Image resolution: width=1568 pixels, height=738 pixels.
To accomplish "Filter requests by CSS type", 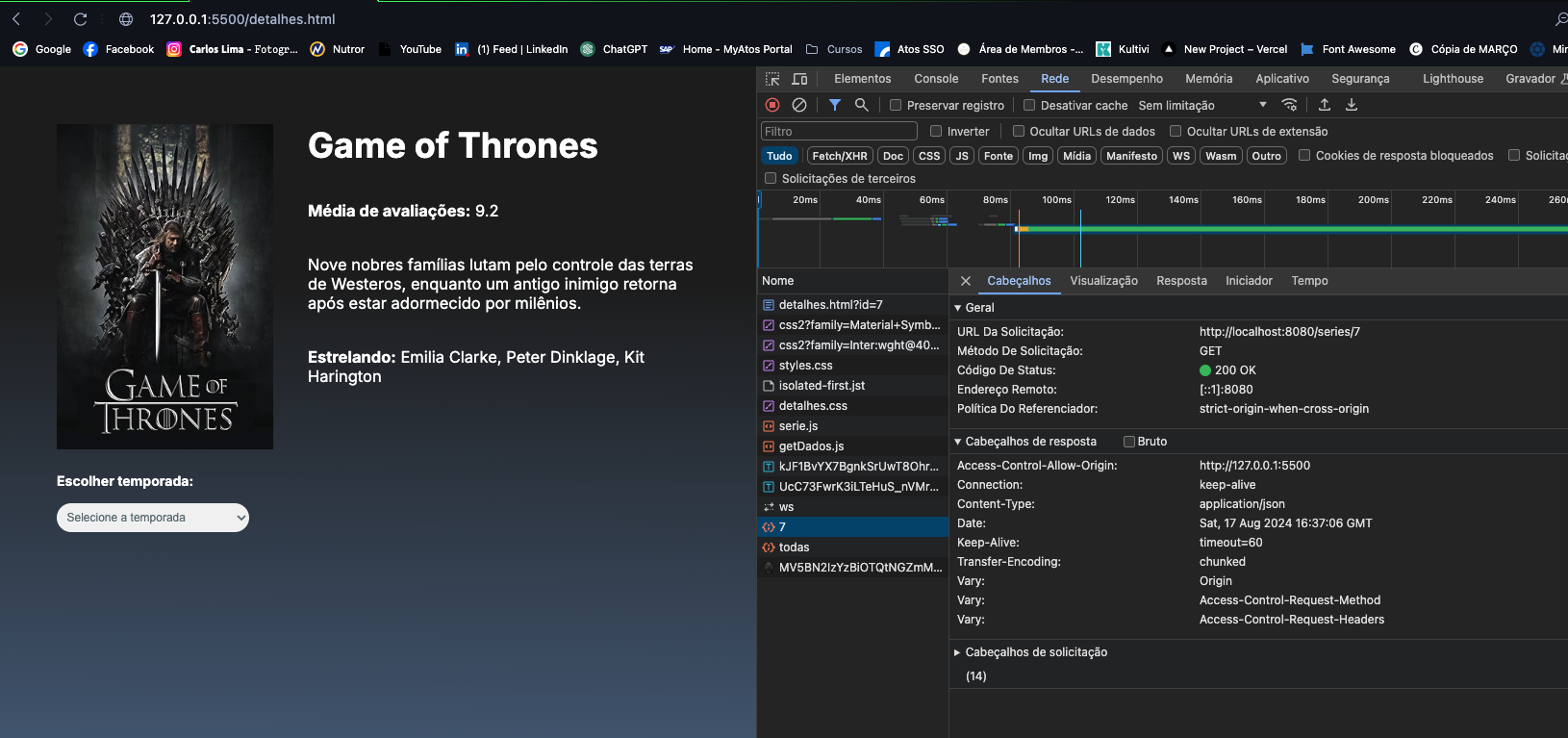I will (929, 156).
